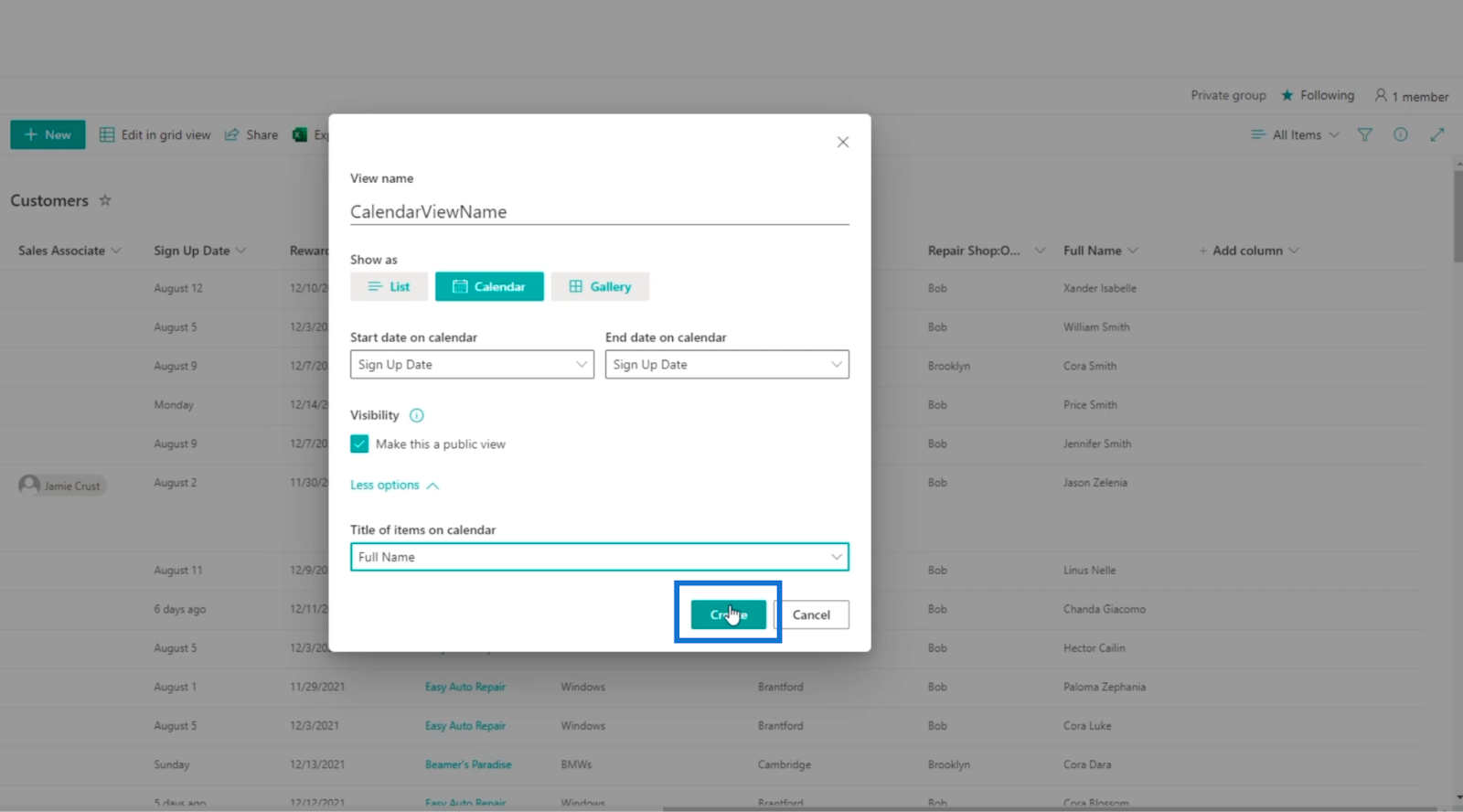Select the Gallery show-as option

(x=600, y=286)
